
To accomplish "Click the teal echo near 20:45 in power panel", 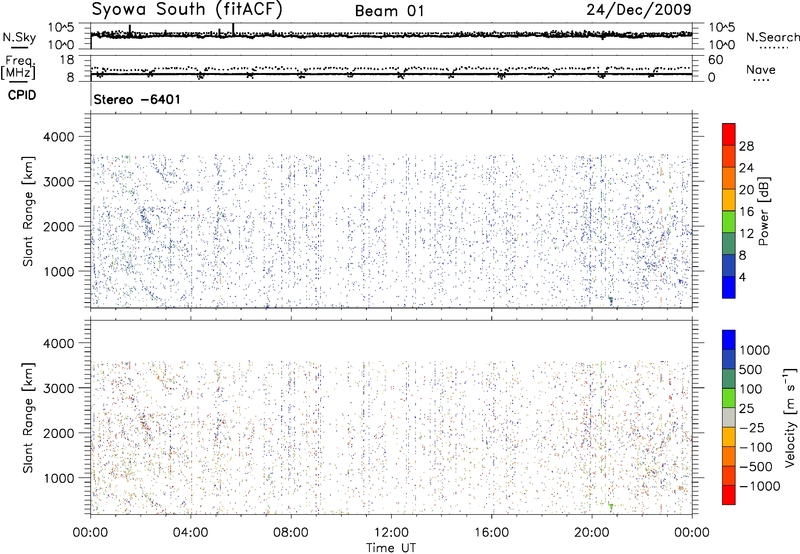I will pos(611,300).
